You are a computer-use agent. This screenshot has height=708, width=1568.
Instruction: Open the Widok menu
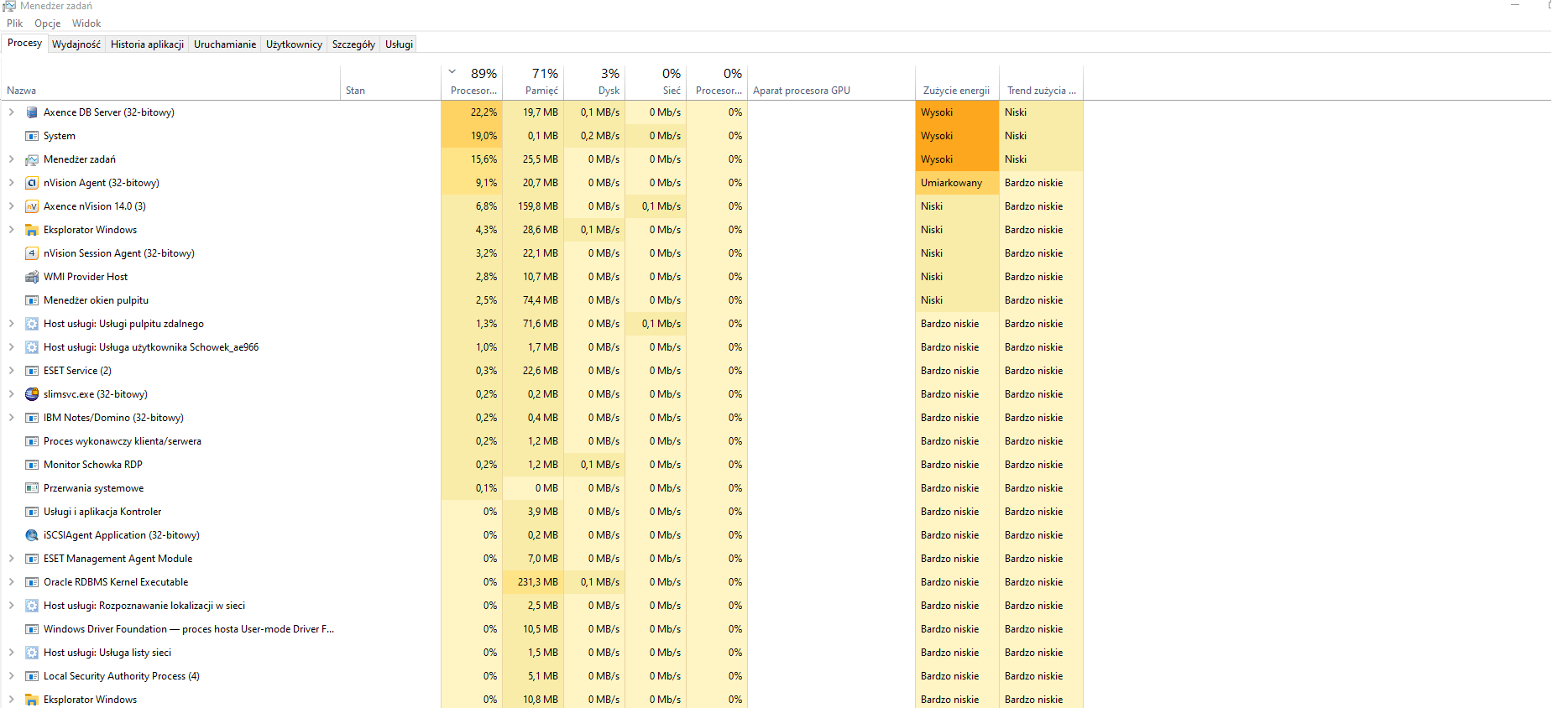pyautogui.click(x=86, y=23)
